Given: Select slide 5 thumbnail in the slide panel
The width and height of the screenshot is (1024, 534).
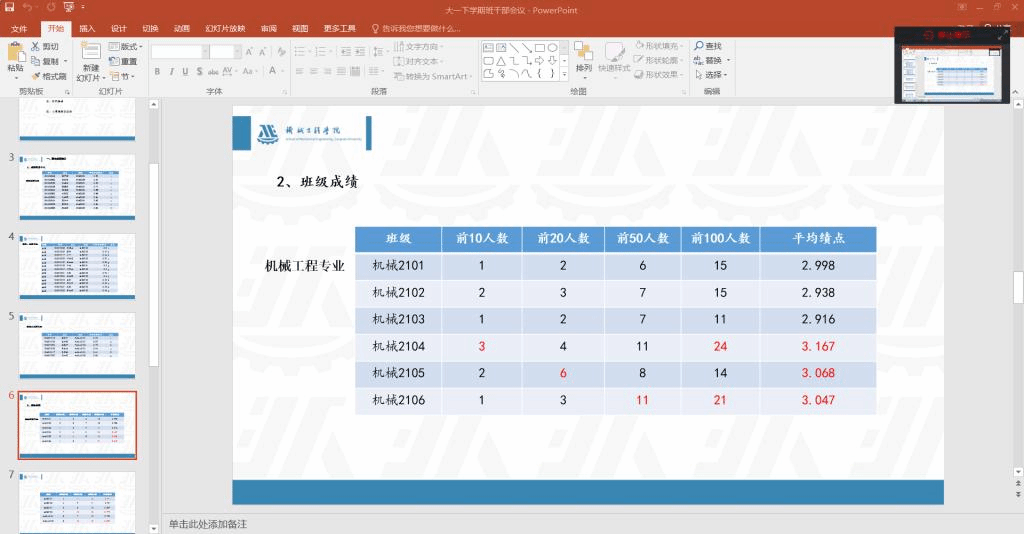Looking at the screenshot, I should (79, 345).
